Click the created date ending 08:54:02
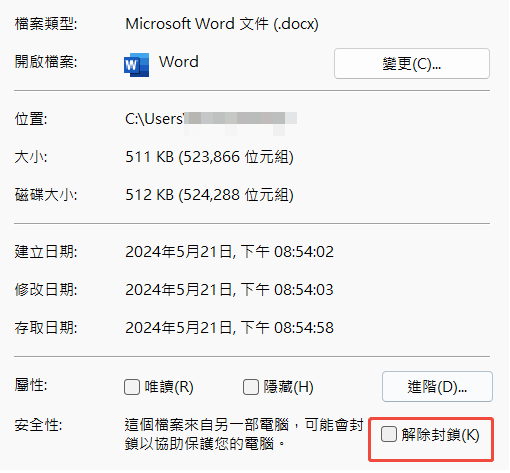The image size is (510, 473). (229, 252)
